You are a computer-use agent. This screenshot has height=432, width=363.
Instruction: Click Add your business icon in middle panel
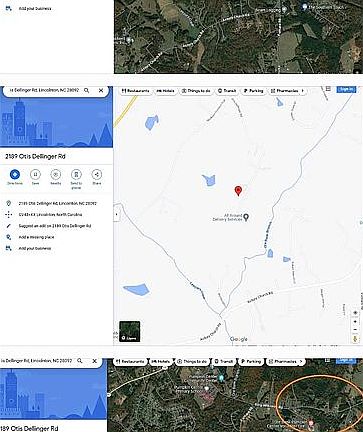[9, 248]
